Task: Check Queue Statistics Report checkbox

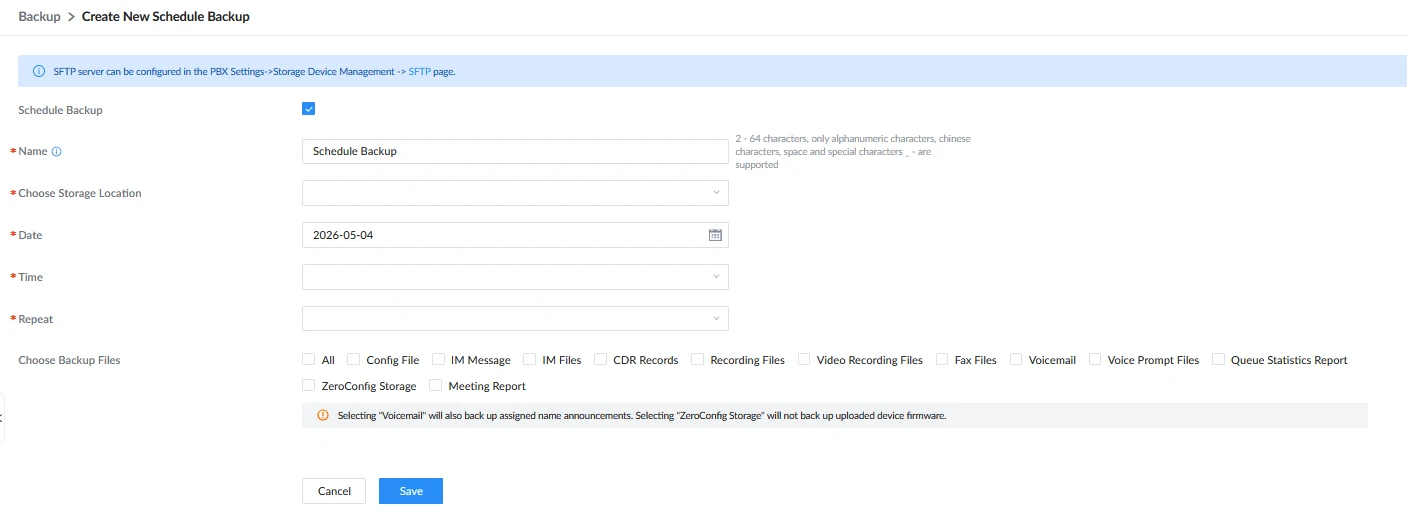Action: tap(1218, 359)
